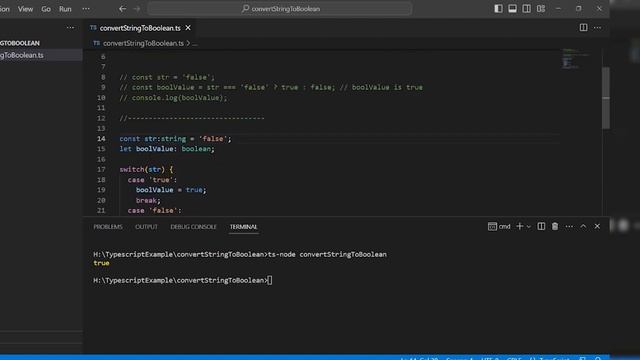
Task: Click the 'true' output in terminal
Action: coord(101,263)
